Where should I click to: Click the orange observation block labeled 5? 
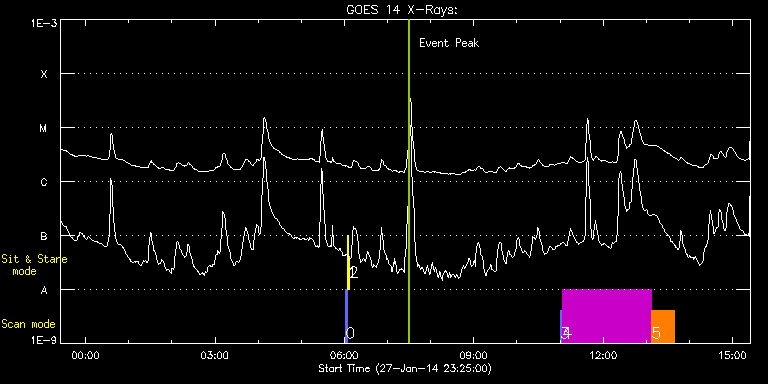(663, 326)
